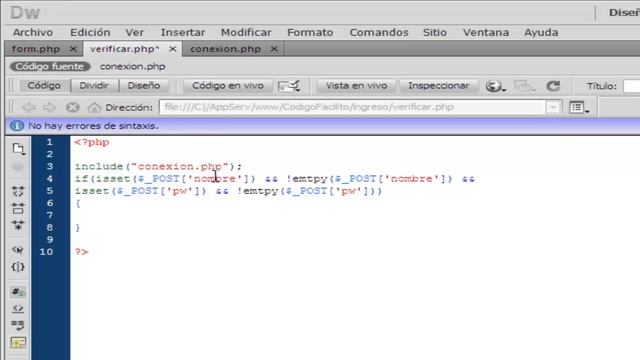The height and width of the screenshot is (360, 640).
Task: Switch to Dividir split view
Action: click(x=94, y=86)
